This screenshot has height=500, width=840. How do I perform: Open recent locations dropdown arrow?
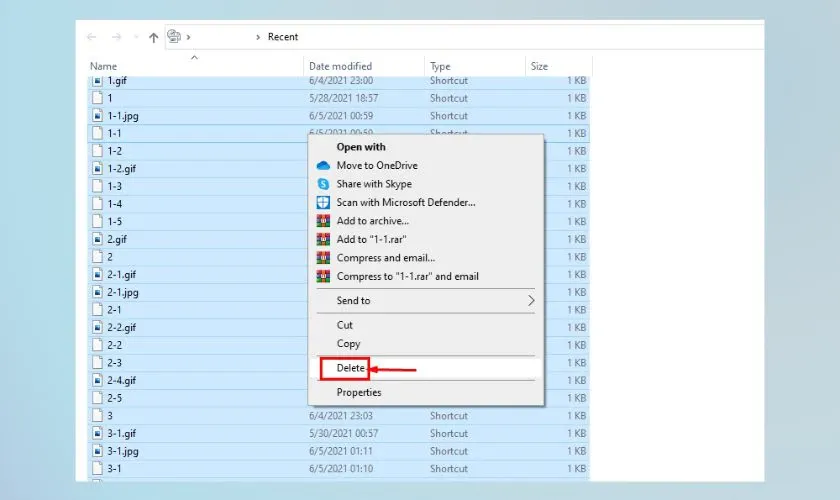tap(134, 37)
